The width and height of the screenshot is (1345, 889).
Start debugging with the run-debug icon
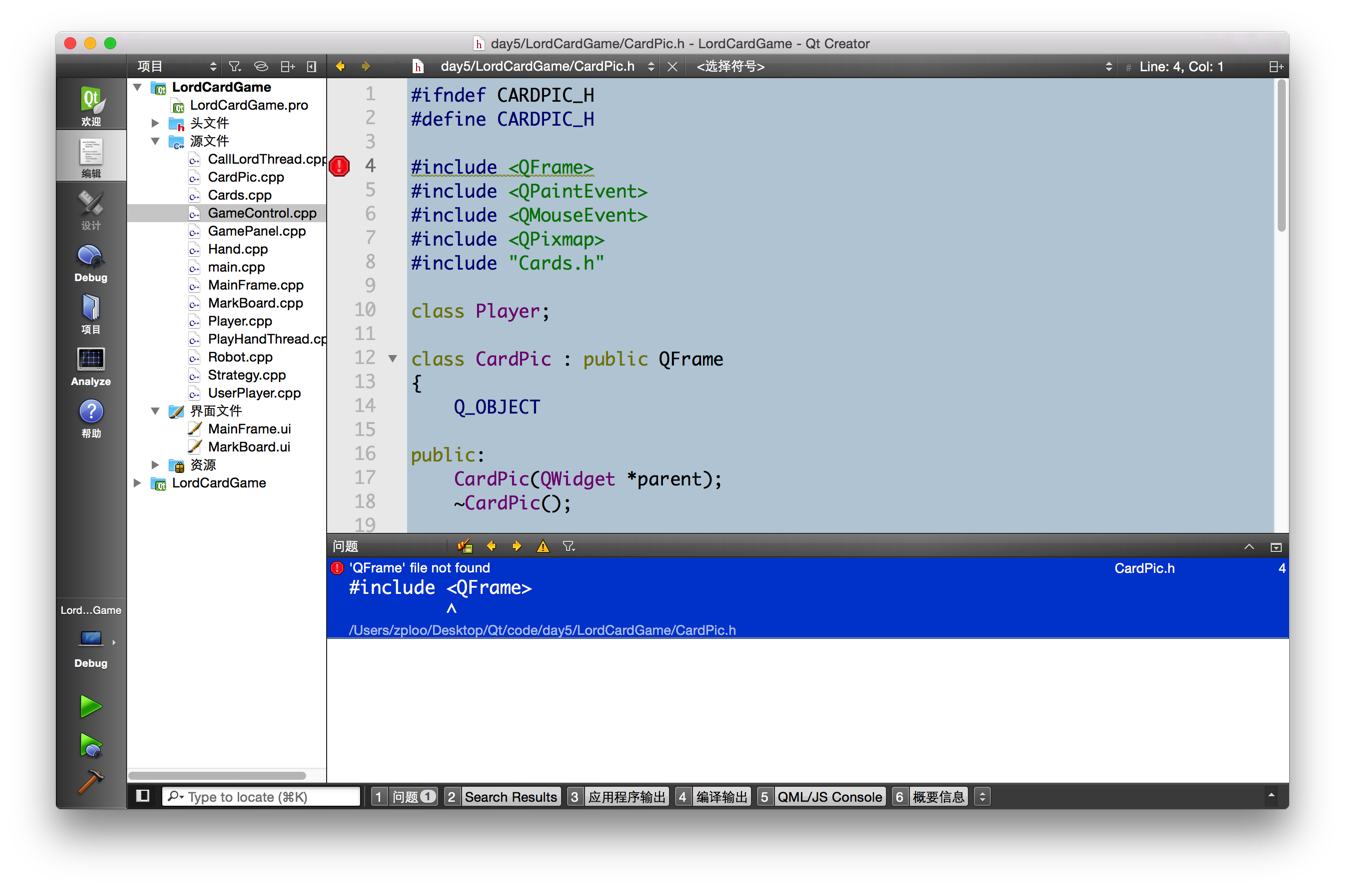coord(91,745)
